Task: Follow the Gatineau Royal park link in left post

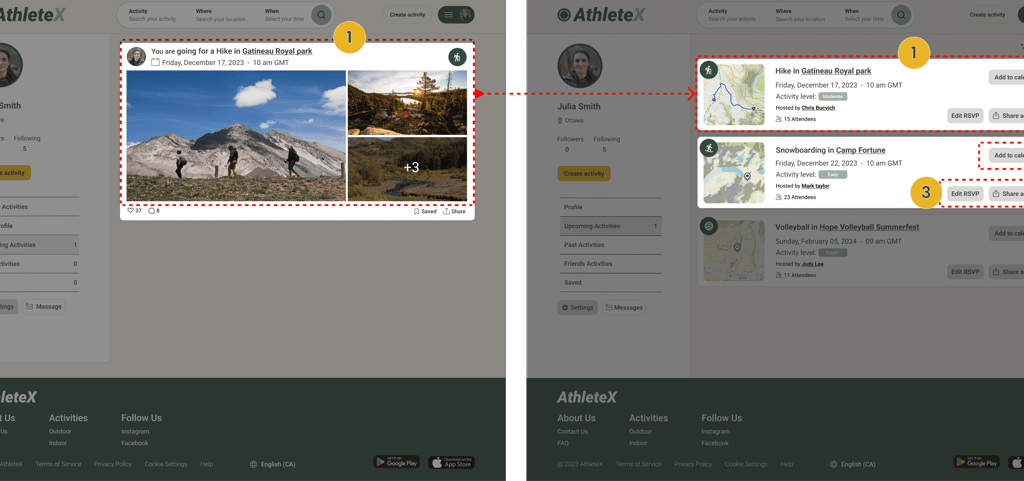Action: click(x=277, y=51)
